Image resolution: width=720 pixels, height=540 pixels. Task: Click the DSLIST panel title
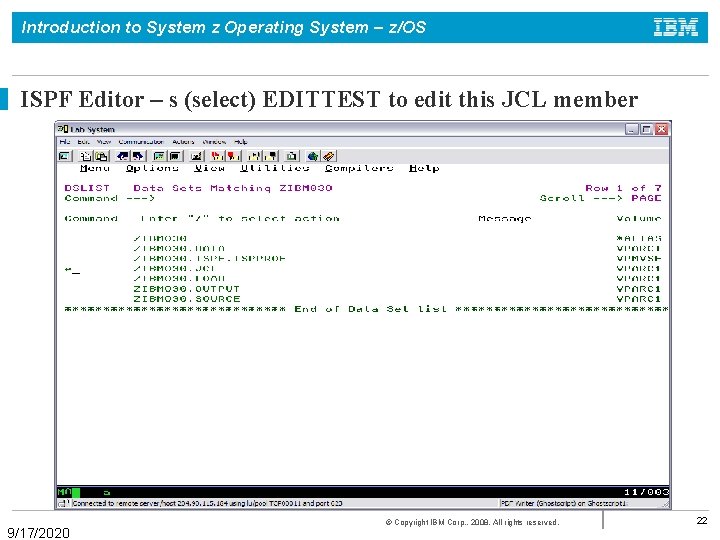pos(87,188)
